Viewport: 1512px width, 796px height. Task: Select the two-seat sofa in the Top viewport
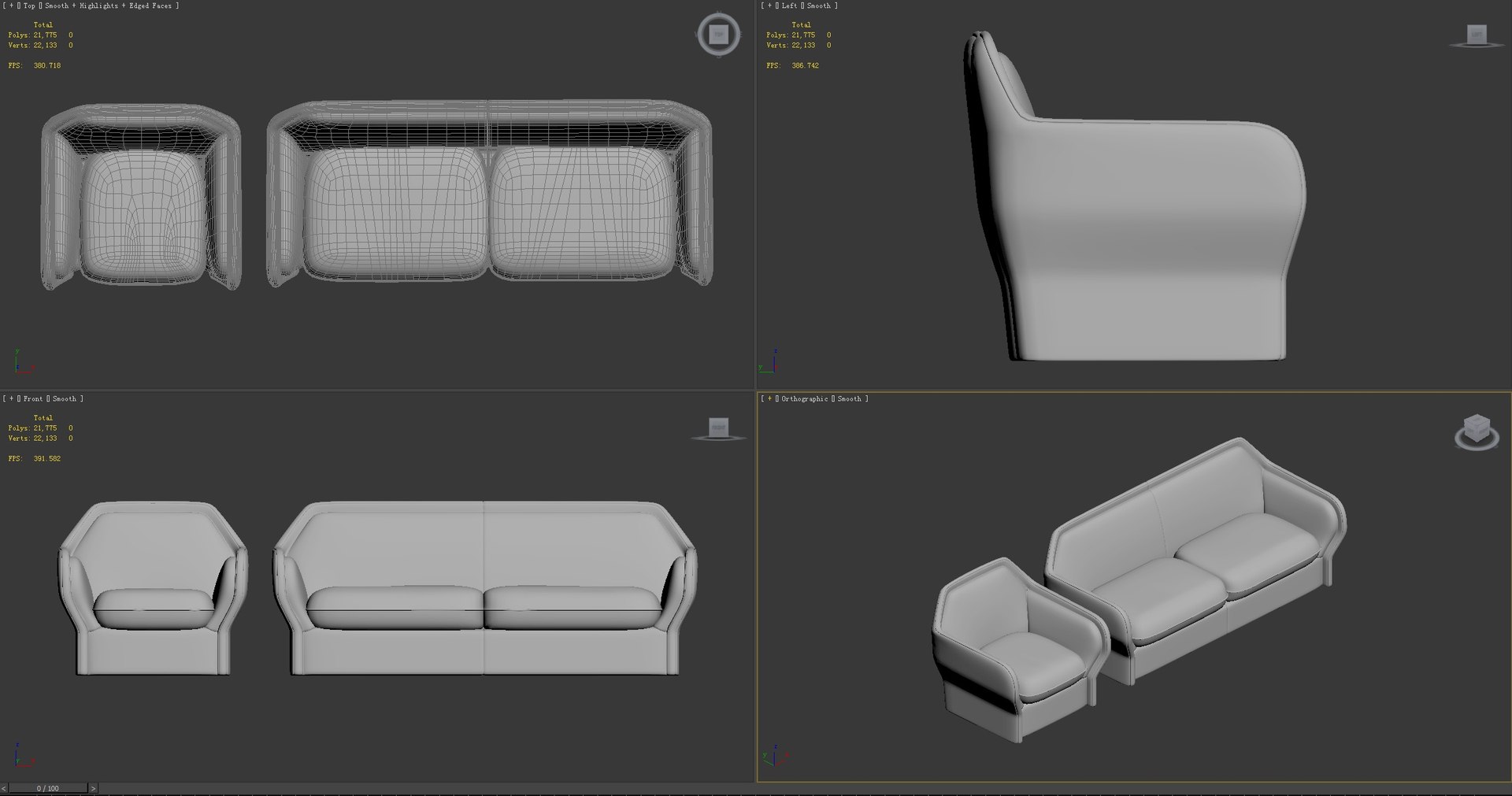click(489, 193)
